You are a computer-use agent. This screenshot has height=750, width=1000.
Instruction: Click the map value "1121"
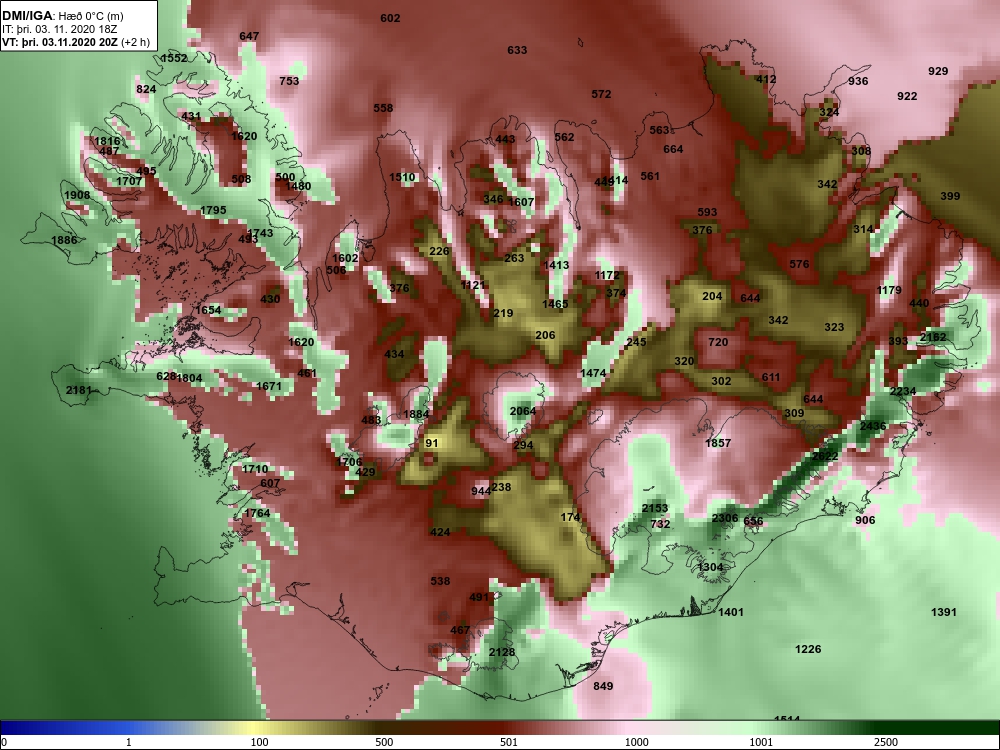pyautogui.click(x=473, y=285)
